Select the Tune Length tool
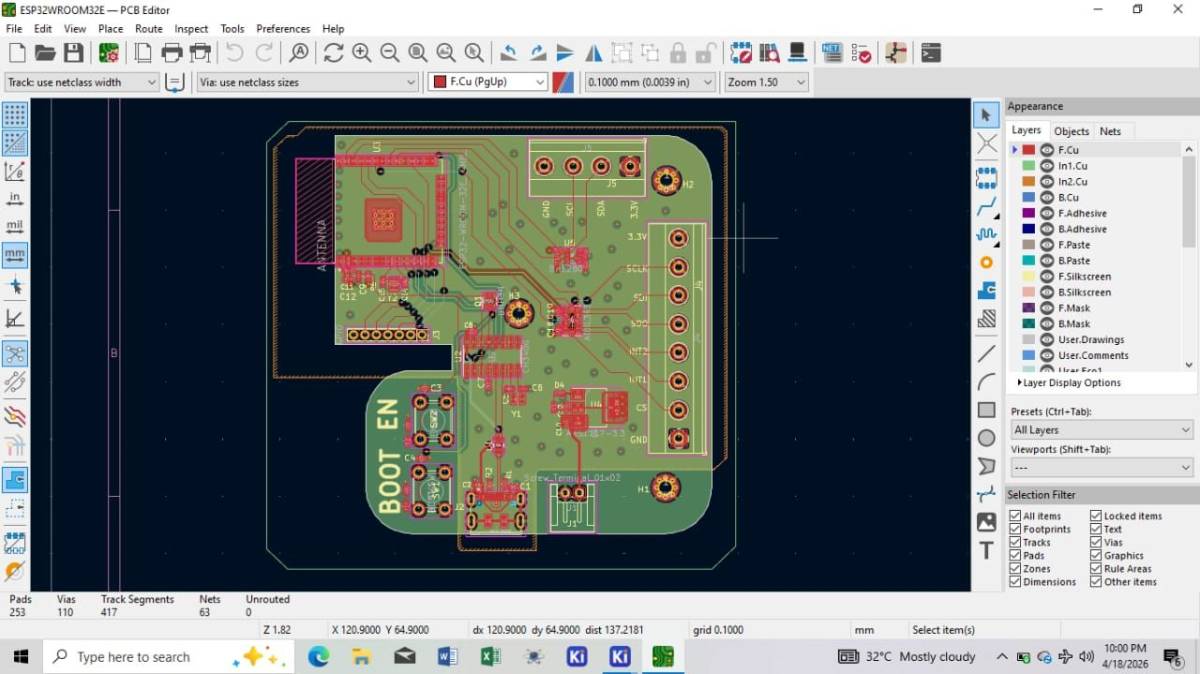 click(986, 235)
